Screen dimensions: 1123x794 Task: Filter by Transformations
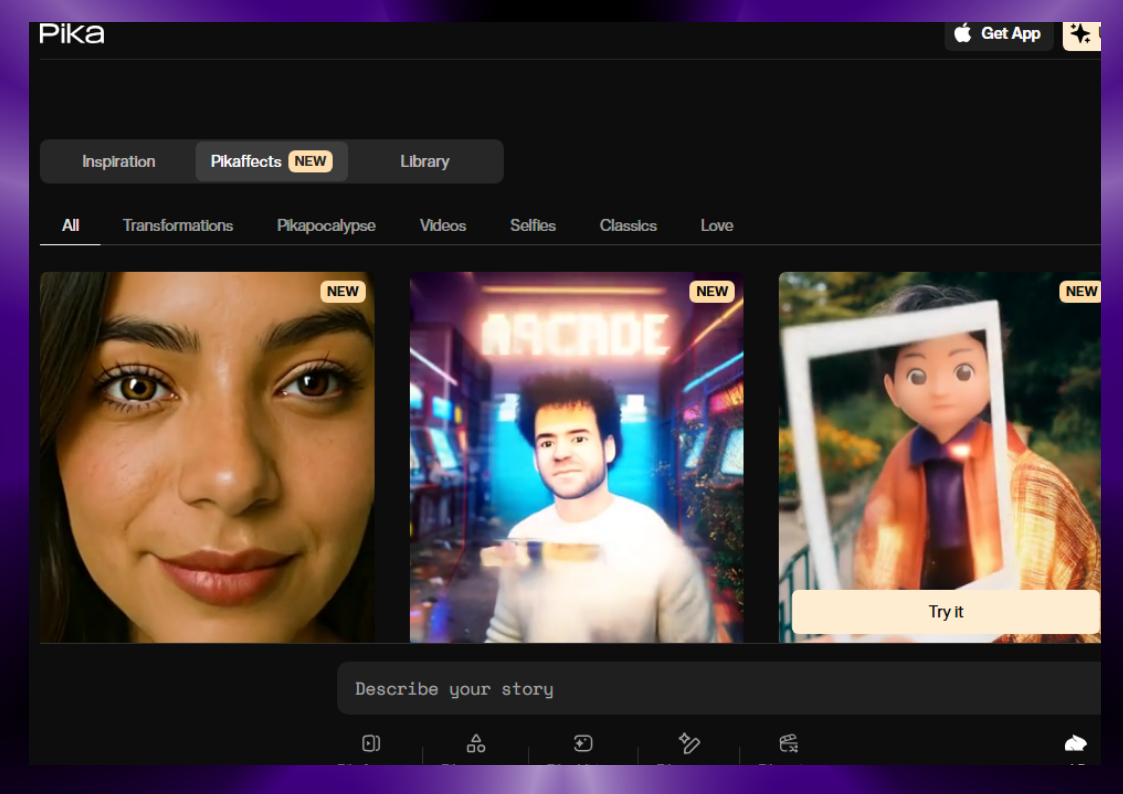point(178,226)
